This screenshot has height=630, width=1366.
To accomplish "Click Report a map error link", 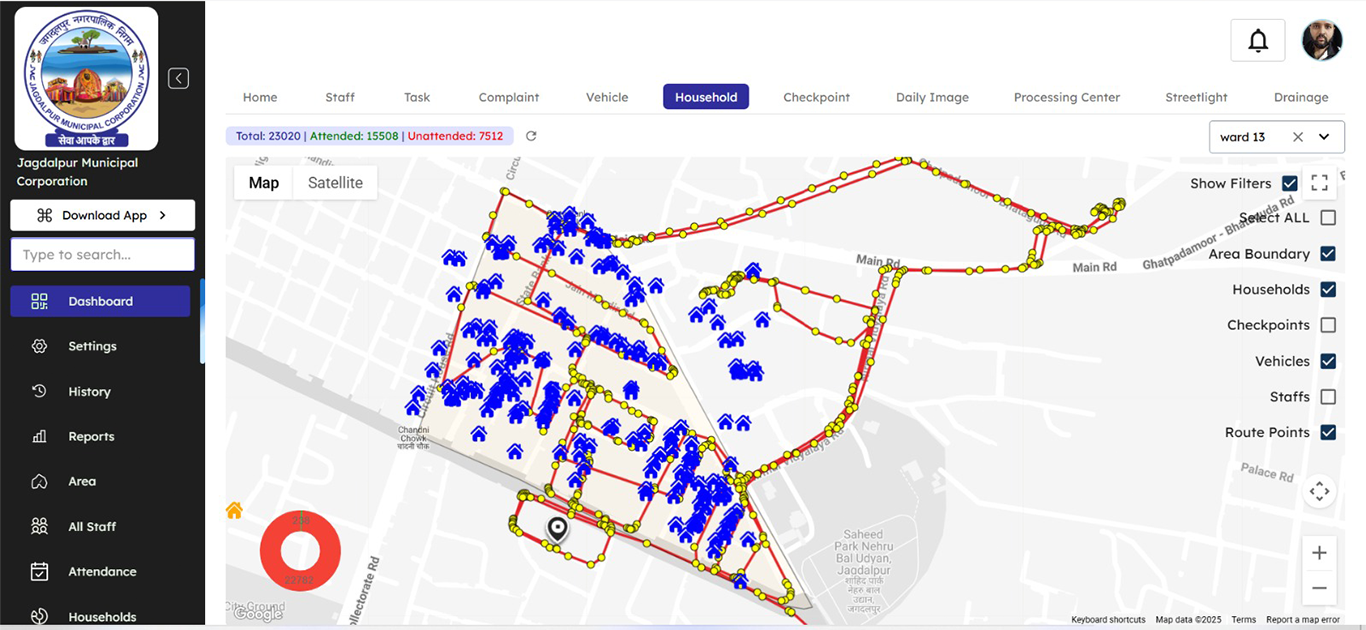I will [1302, 620].
